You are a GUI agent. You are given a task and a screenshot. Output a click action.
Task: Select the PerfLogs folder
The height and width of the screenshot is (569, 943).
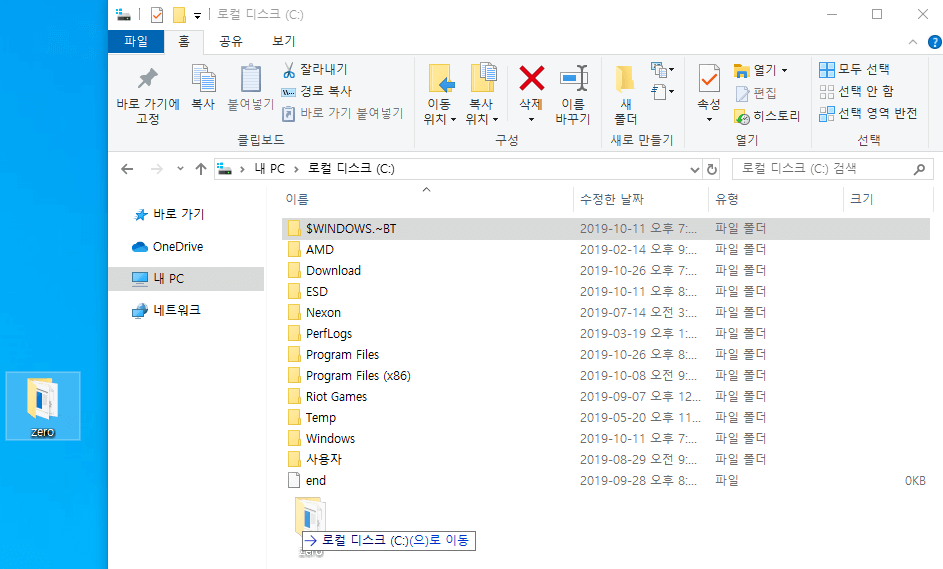606,333
